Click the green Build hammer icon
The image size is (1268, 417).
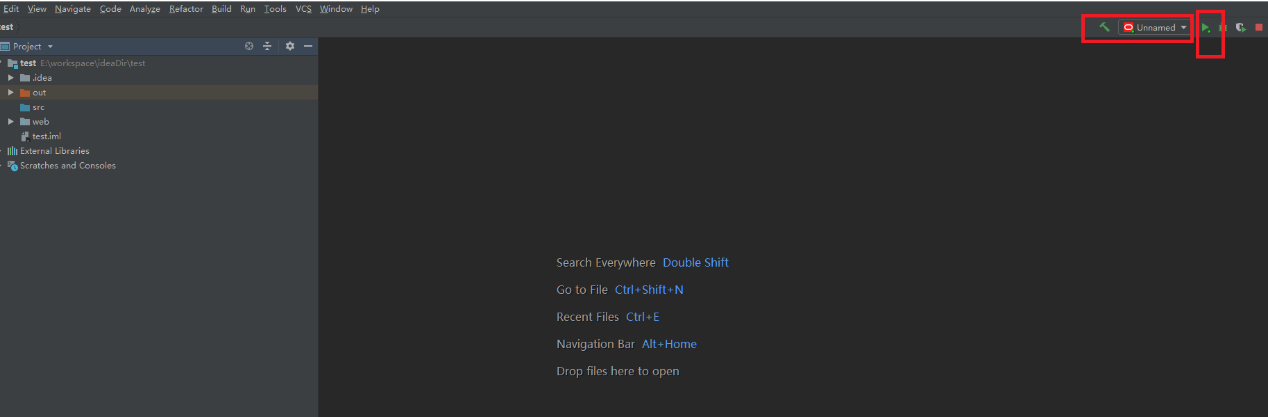pos(1104,27)
